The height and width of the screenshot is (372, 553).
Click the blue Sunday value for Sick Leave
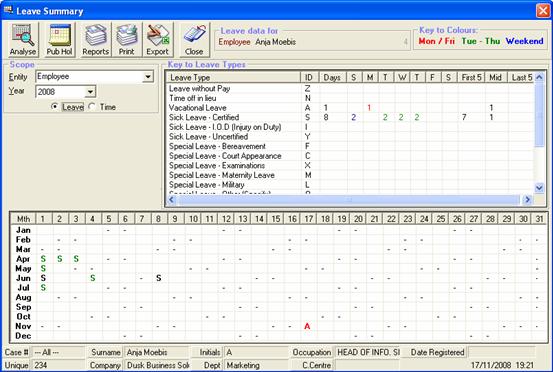[x=353, y=117]
